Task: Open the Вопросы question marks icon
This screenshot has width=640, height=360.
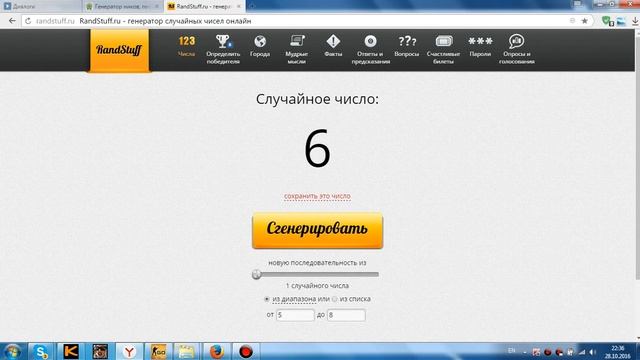Action: click(407, 41)
